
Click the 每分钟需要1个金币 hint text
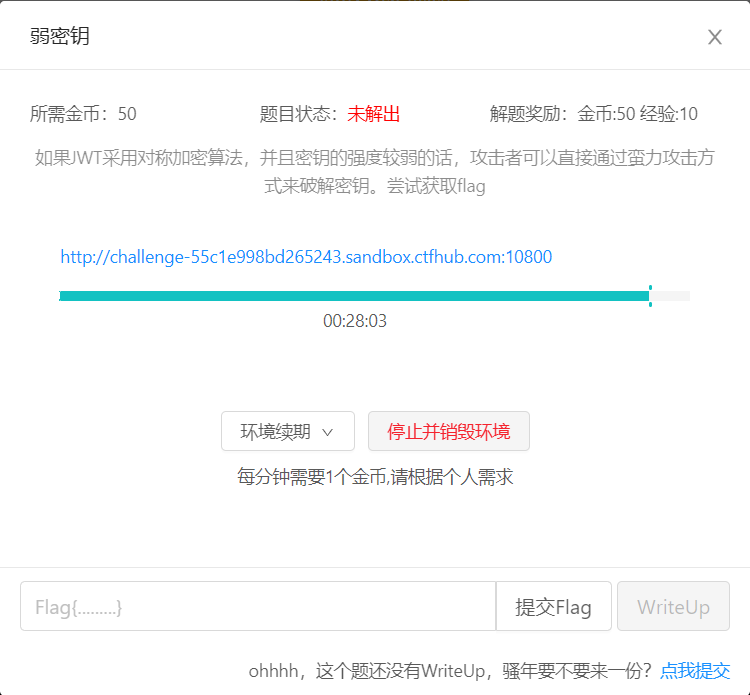[375, 477]
